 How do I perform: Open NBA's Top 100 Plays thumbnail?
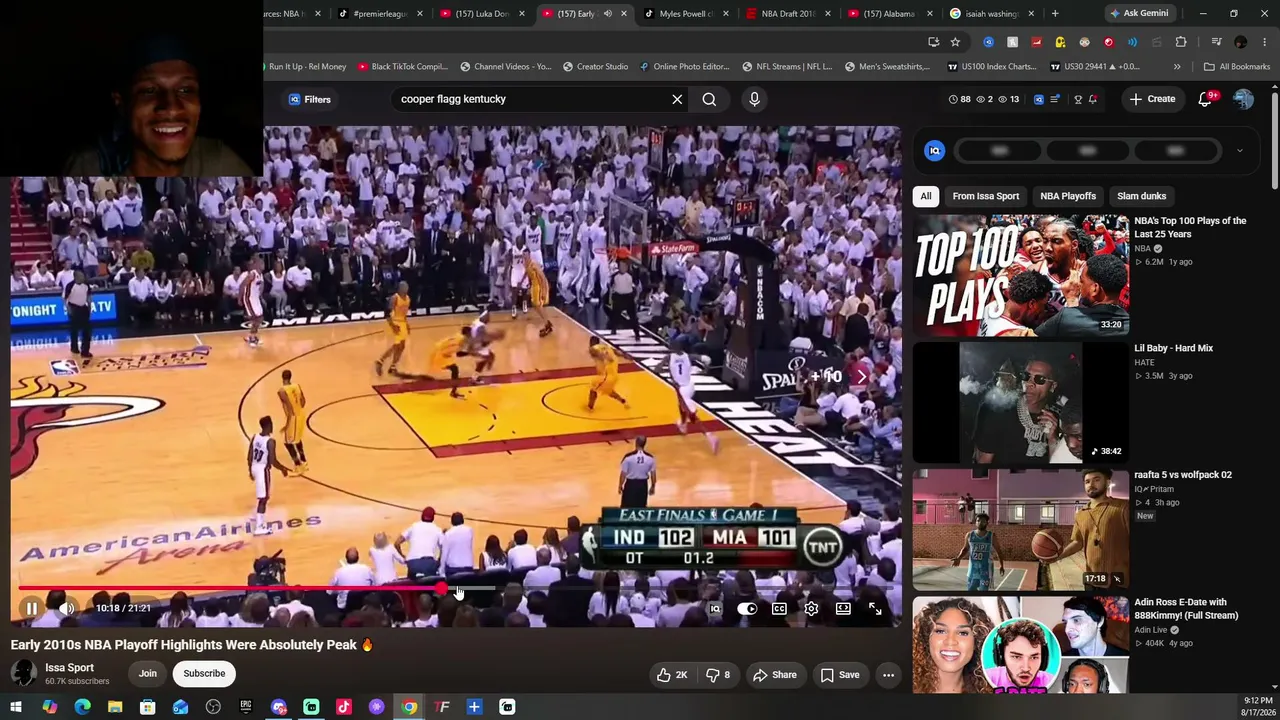click(1021, 274)
